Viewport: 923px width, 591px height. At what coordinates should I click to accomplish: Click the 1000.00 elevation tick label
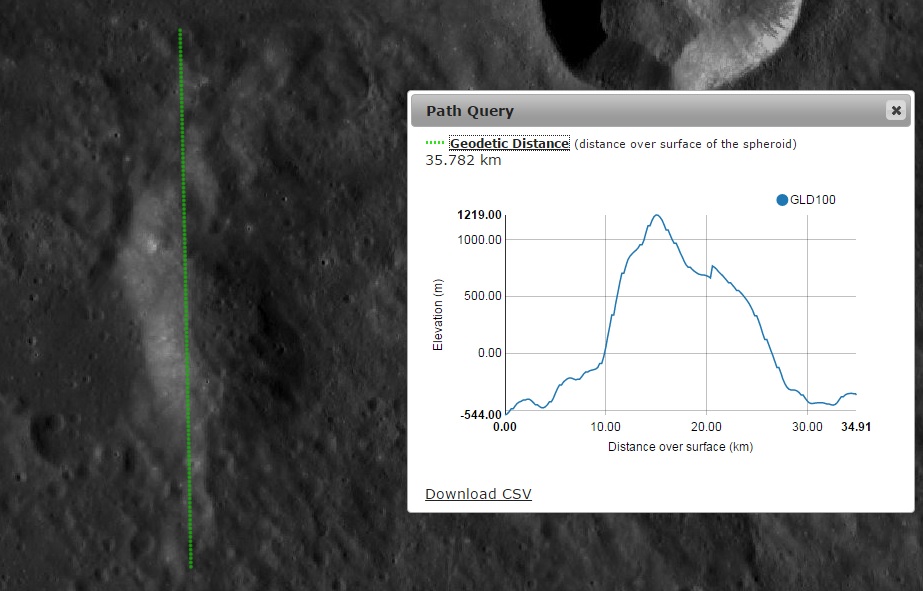pyautogui.click(x=481, y=240)
